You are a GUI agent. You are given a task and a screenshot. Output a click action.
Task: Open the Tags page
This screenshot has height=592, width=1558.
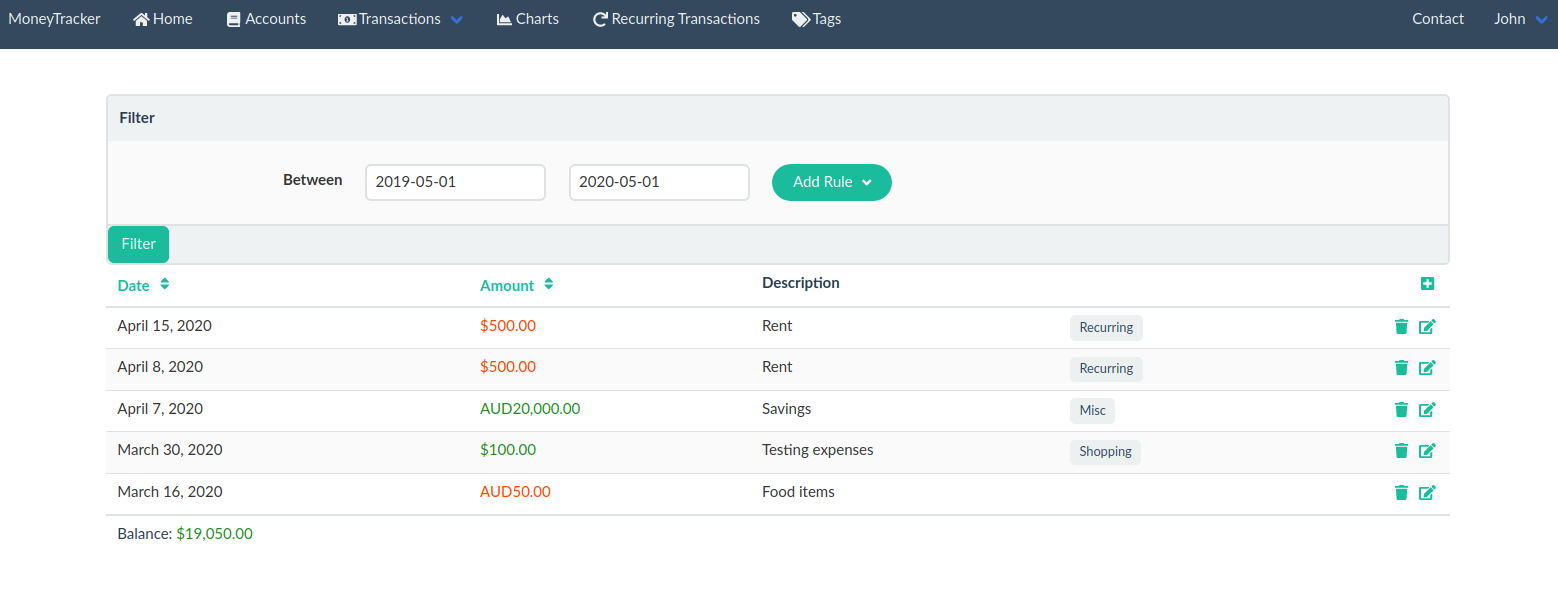[817, 19]
